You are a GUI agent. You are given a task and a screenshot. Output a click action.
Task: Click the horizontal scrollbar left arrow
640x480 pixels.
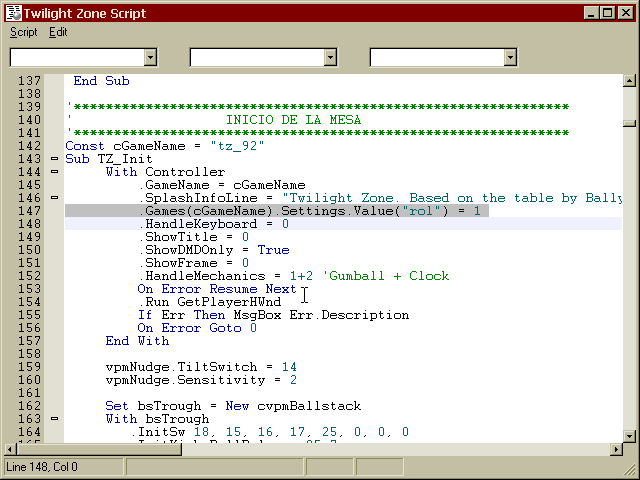pos(10,449)
